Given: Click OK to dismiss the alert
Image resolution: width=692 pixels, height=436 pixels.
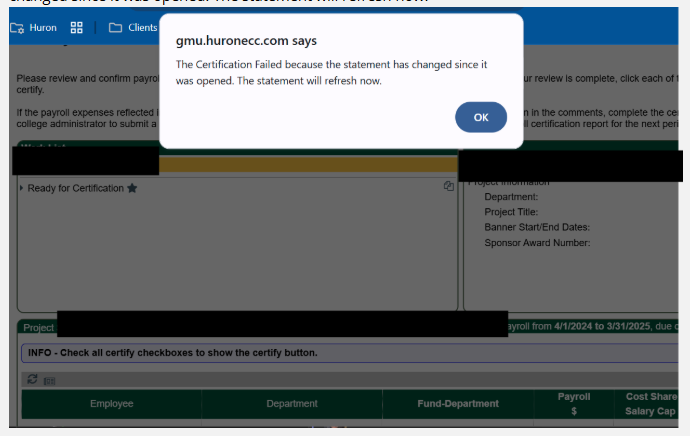Looking at the screenshot, I should coord(481,117).
